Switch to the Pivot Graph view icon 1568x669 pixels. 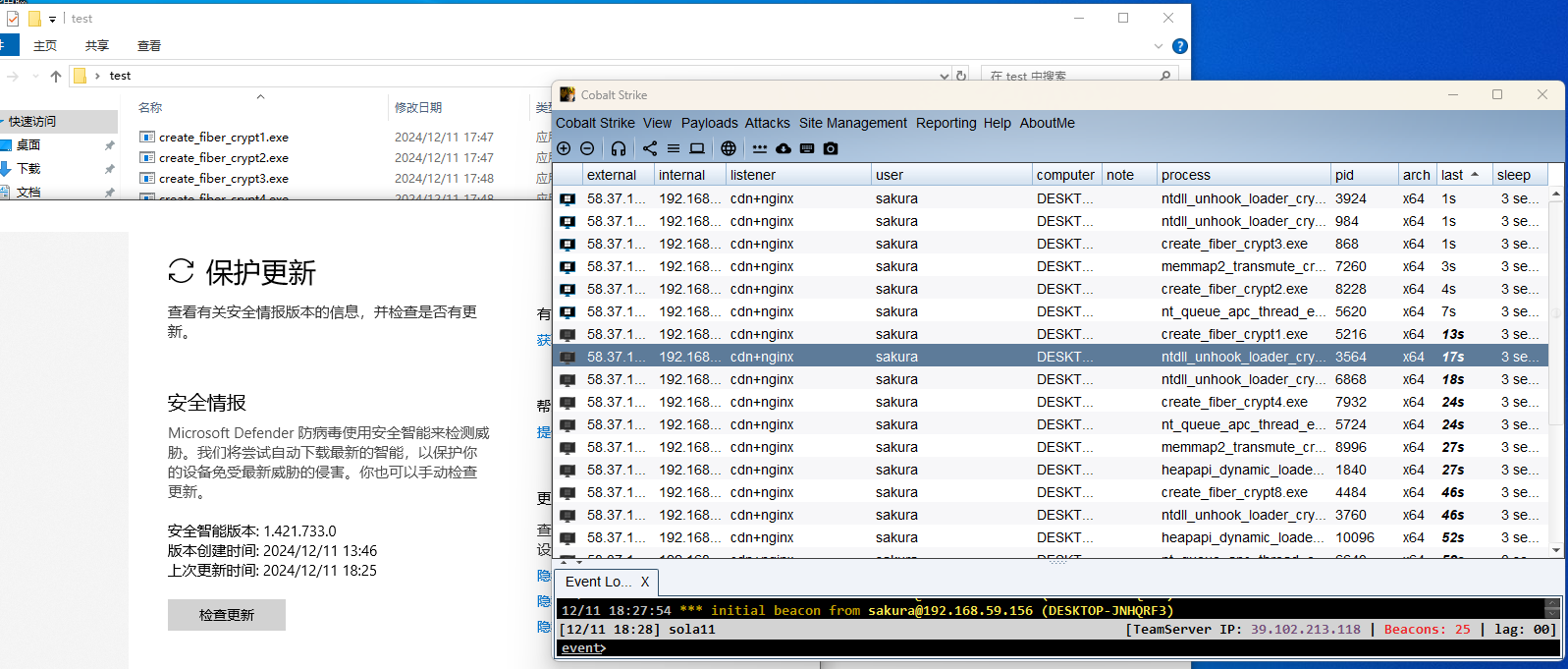tap(650, 148)
